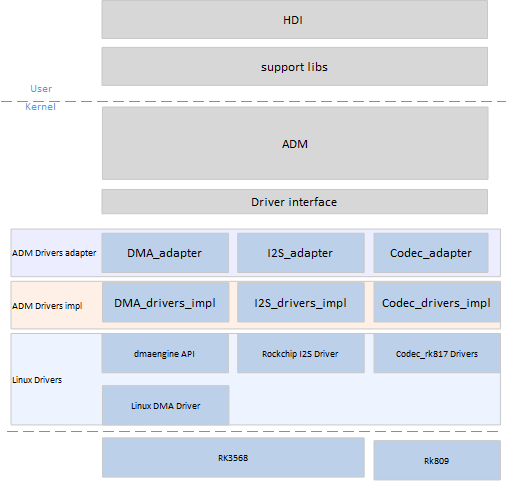506x481 pixels.
Task: Click the I2S_drivers_impl block
Action: (301, 302)
